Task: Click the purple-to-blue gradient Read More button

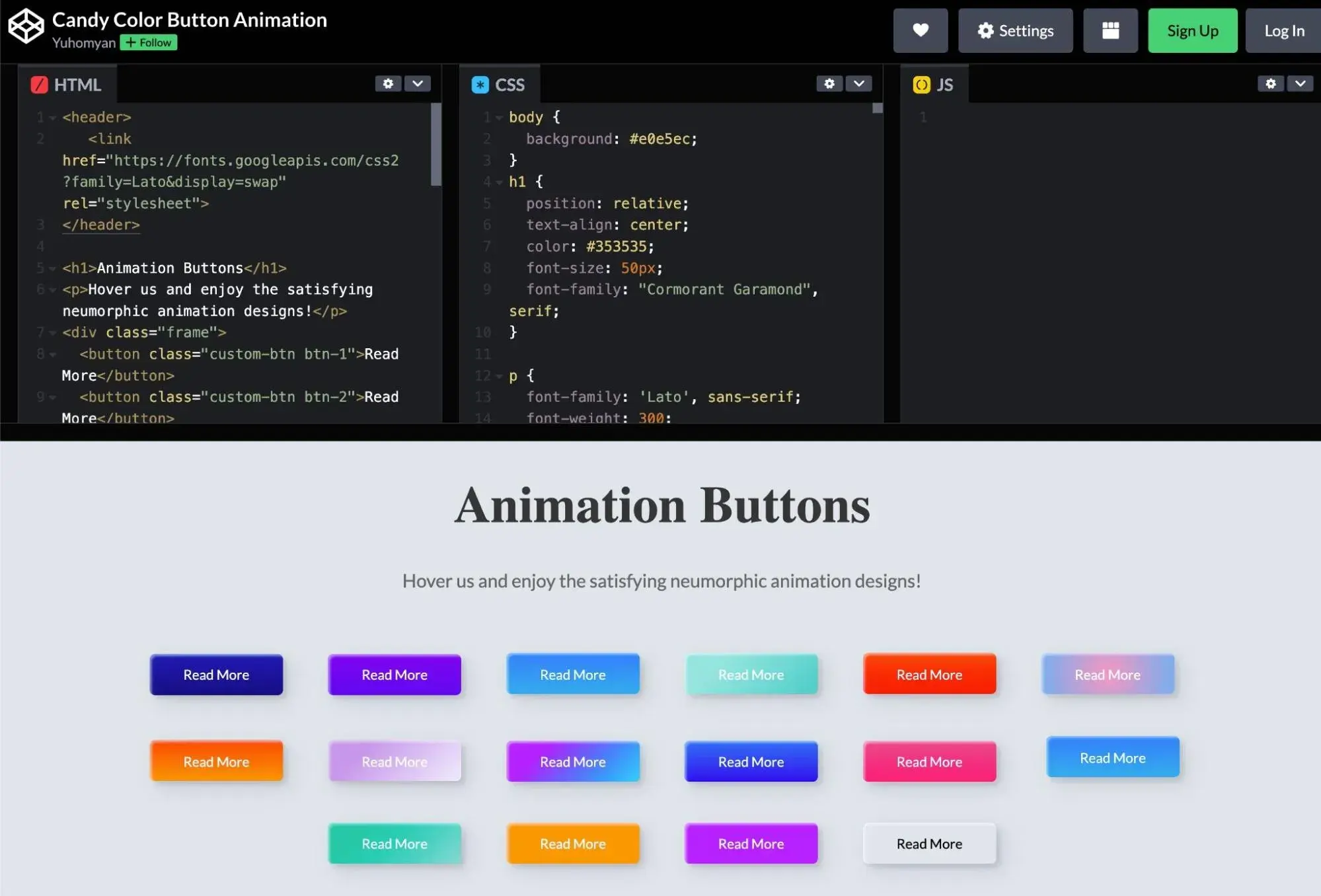Action: point(573,761)
